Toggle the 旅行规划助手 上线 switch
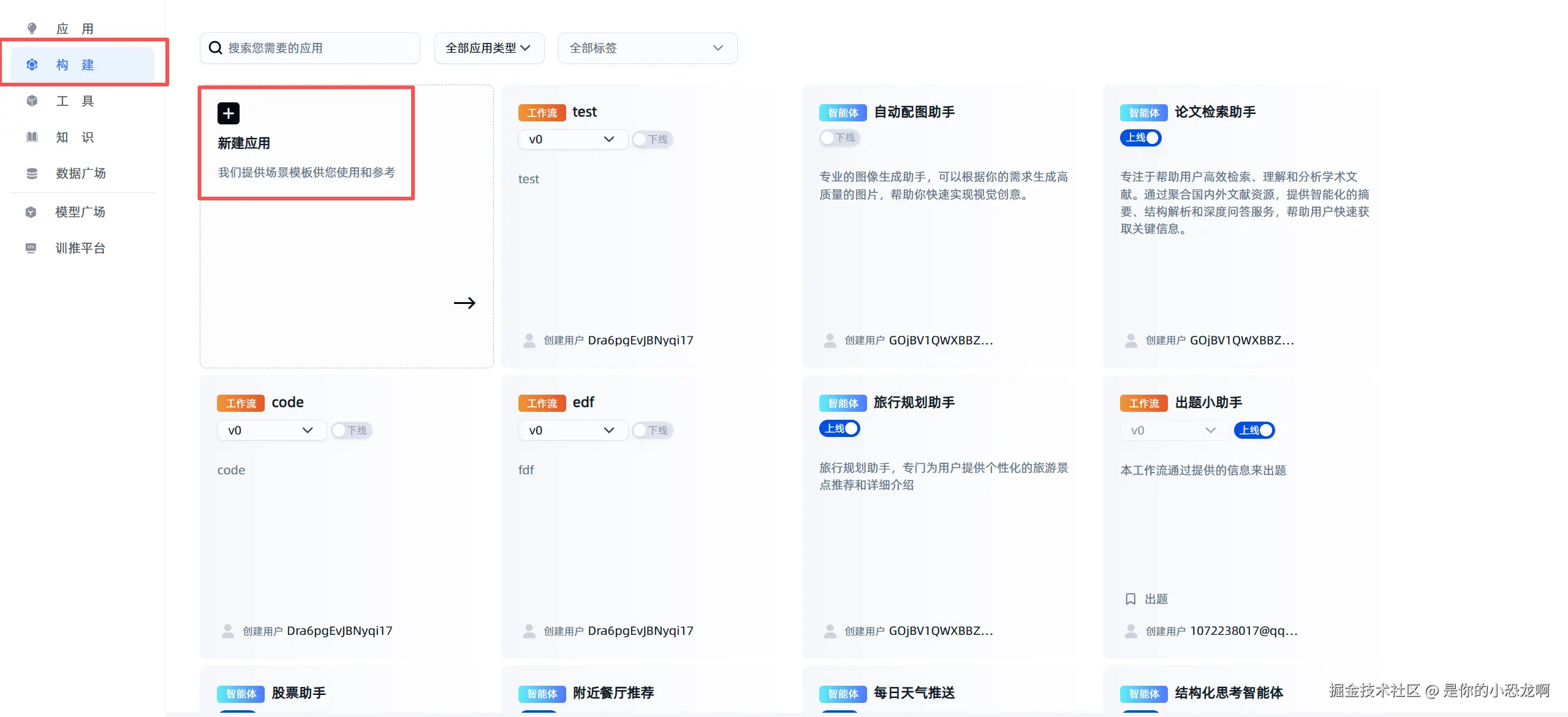This screenshot has height=717, width=1568. point(839,428)
